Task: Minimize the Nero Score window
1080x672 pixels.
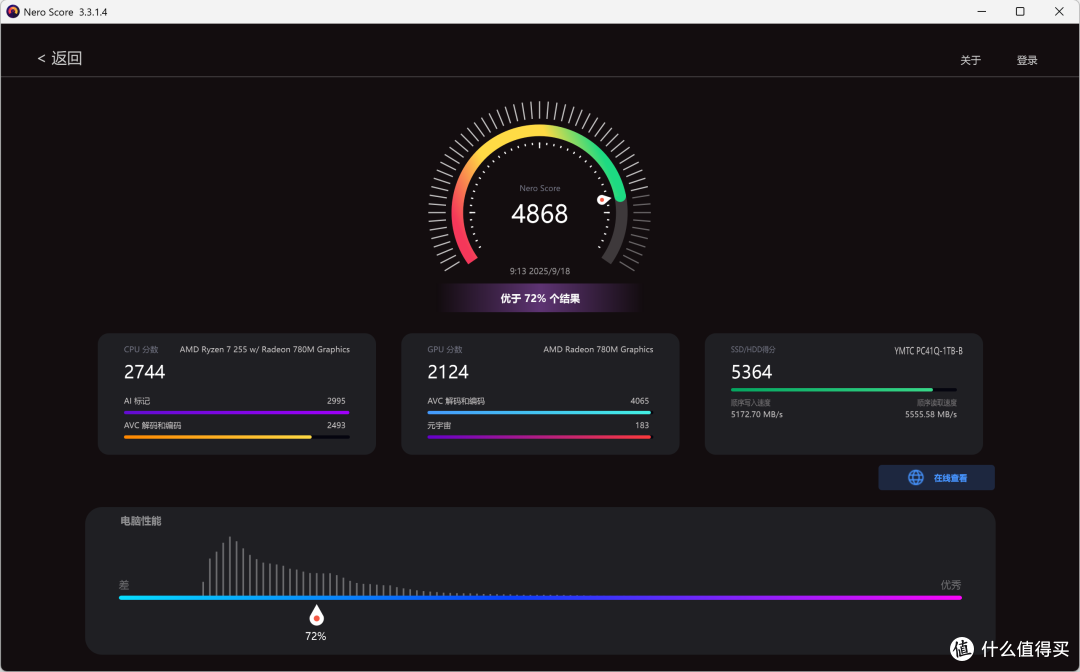Action: [x=982, y=12]
